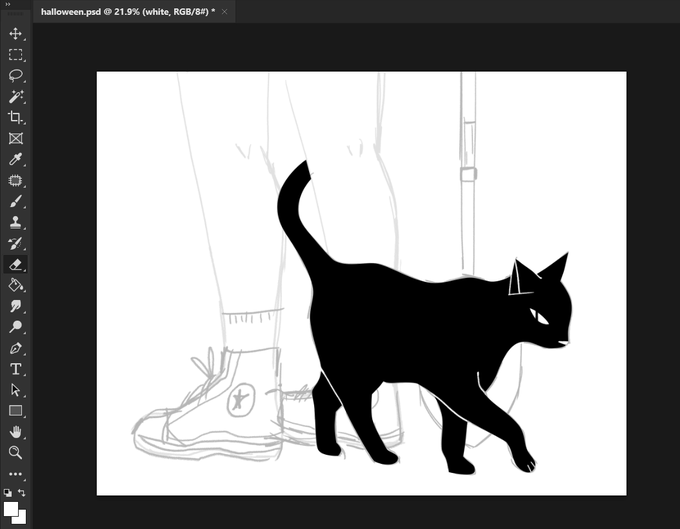Viewport: 680px width, 529px height.
Task: Select the Rectangular Marquee tool
Action: pyautogui.click(x=16, y=55)
